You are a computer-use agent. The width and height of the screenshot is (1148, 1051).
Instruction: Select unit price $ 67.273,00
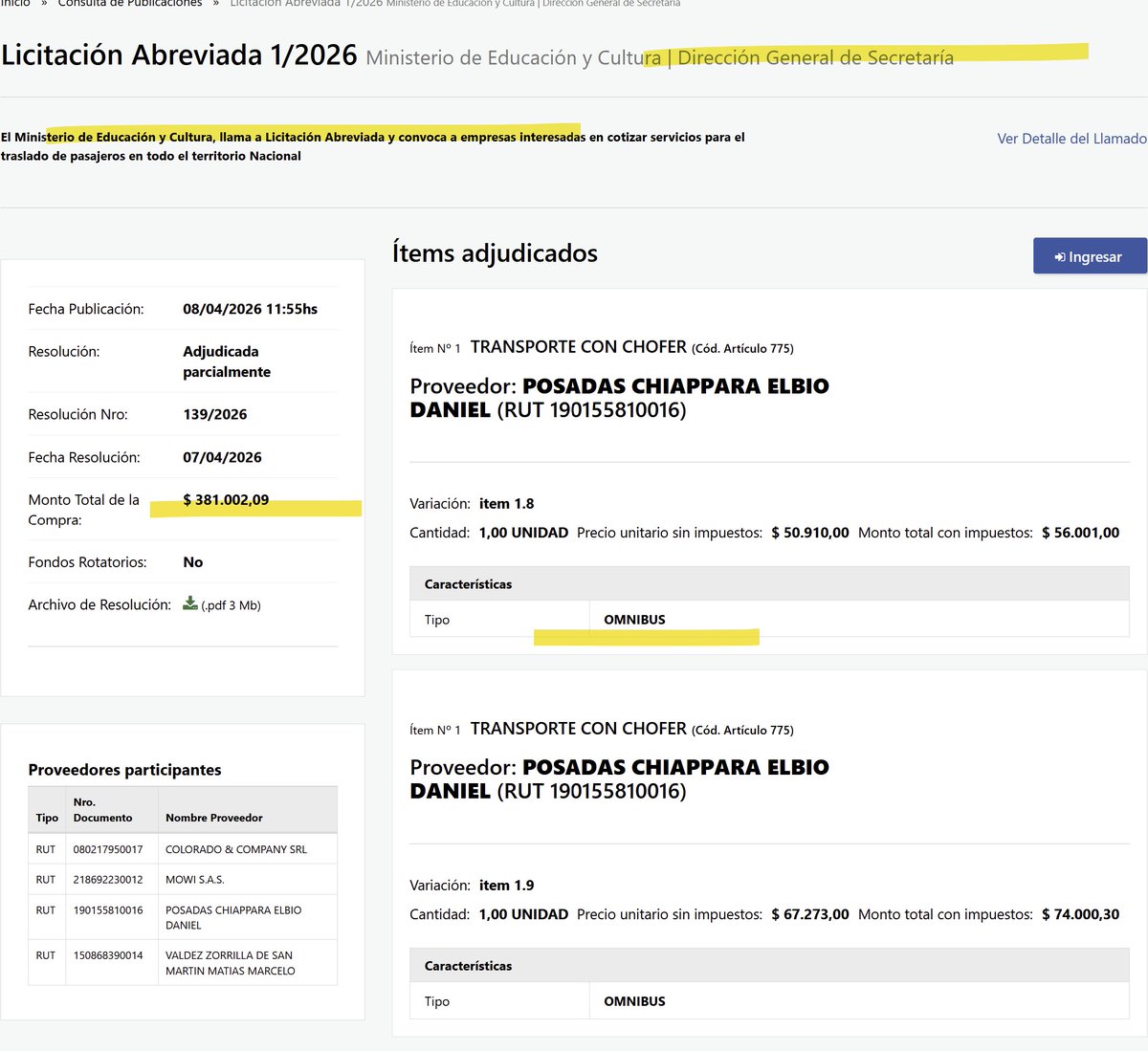pyautogui.click(x=810, y=914)
